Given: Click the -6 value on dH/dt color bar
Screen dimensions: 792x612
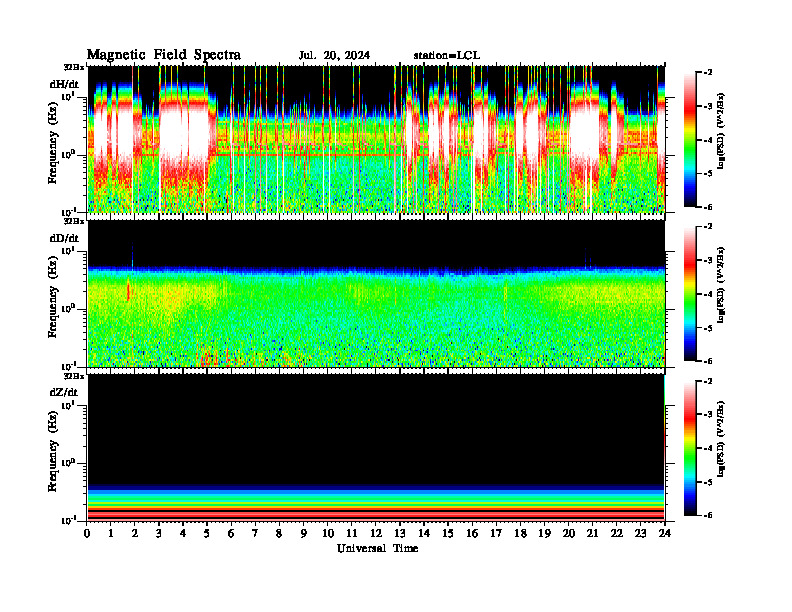Looking at the screenshot, I should pos(708,207).
